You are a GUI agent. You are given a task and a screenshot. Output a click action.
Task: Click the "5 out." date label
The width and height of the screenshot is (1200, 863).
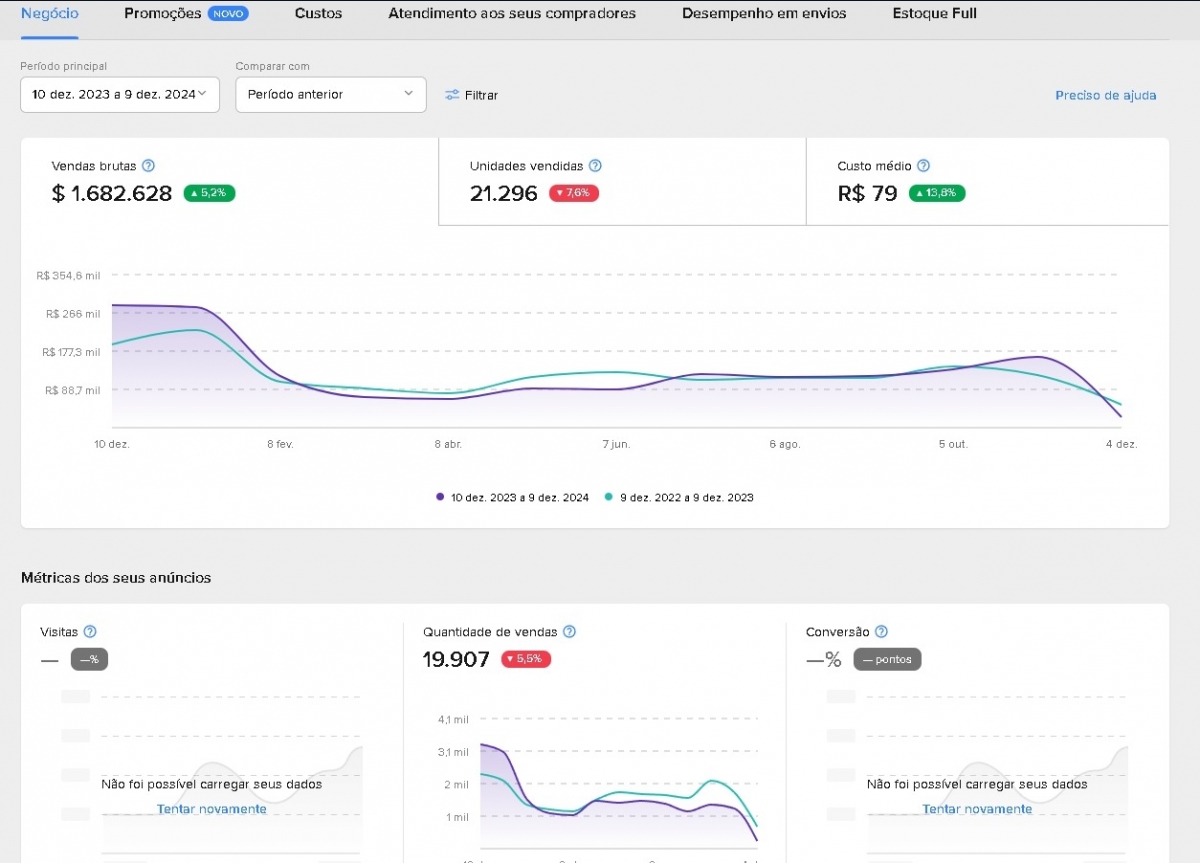(953, 444)
